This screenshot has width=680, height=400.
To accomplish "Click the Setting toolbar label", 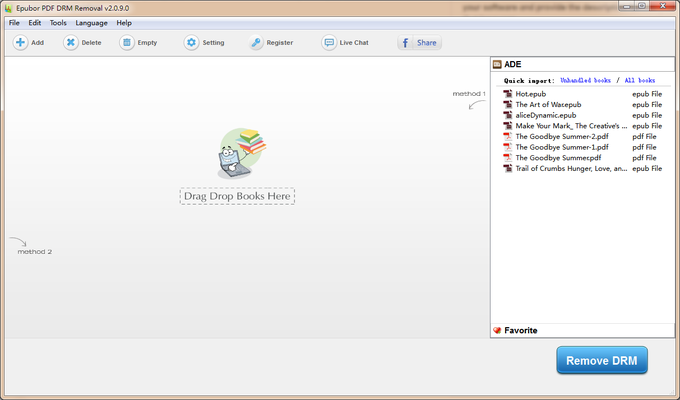I will click(x=213, y=43).
